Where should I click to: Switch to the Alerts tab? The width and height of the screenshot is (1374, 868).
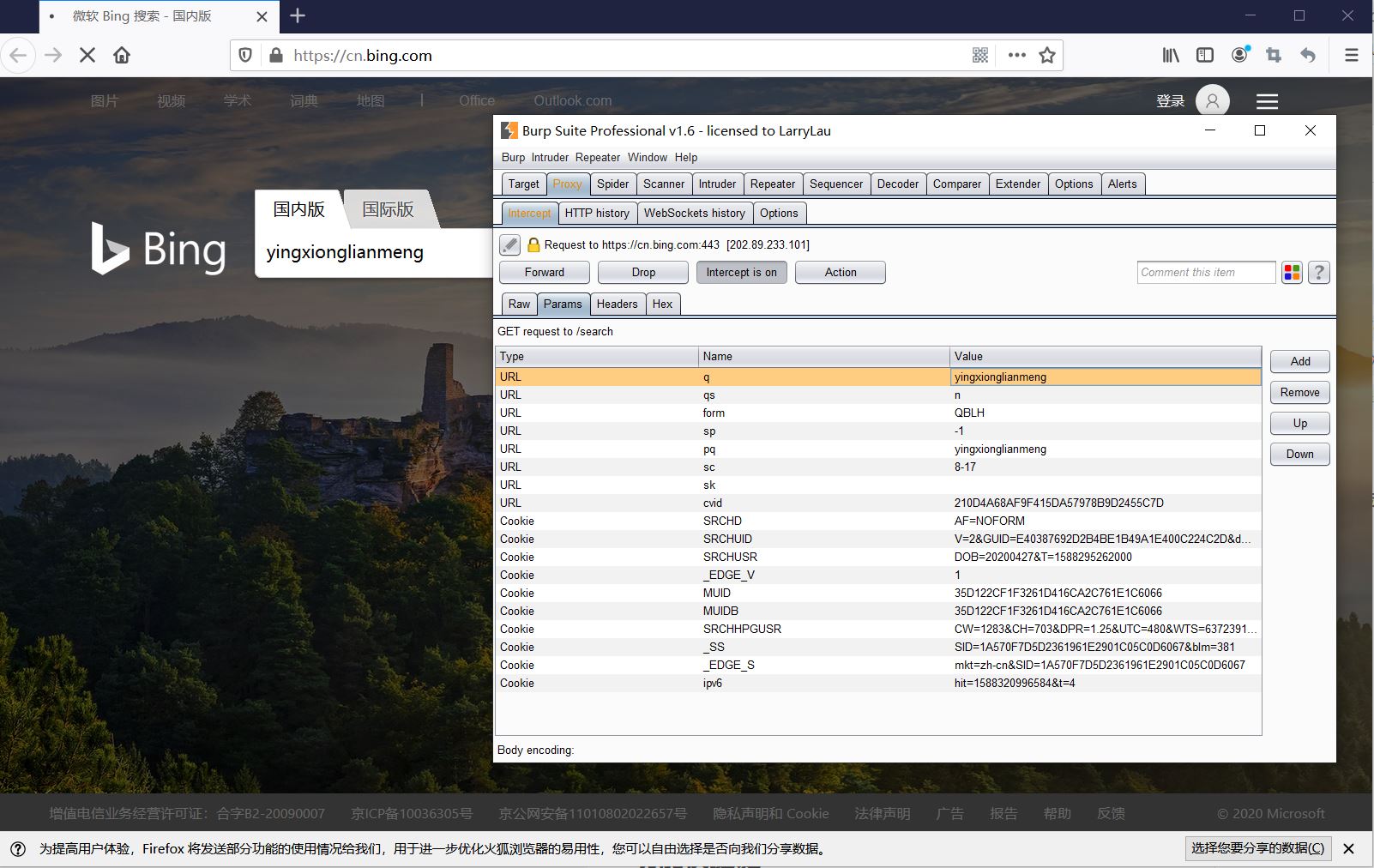(x=1122, y=184)
